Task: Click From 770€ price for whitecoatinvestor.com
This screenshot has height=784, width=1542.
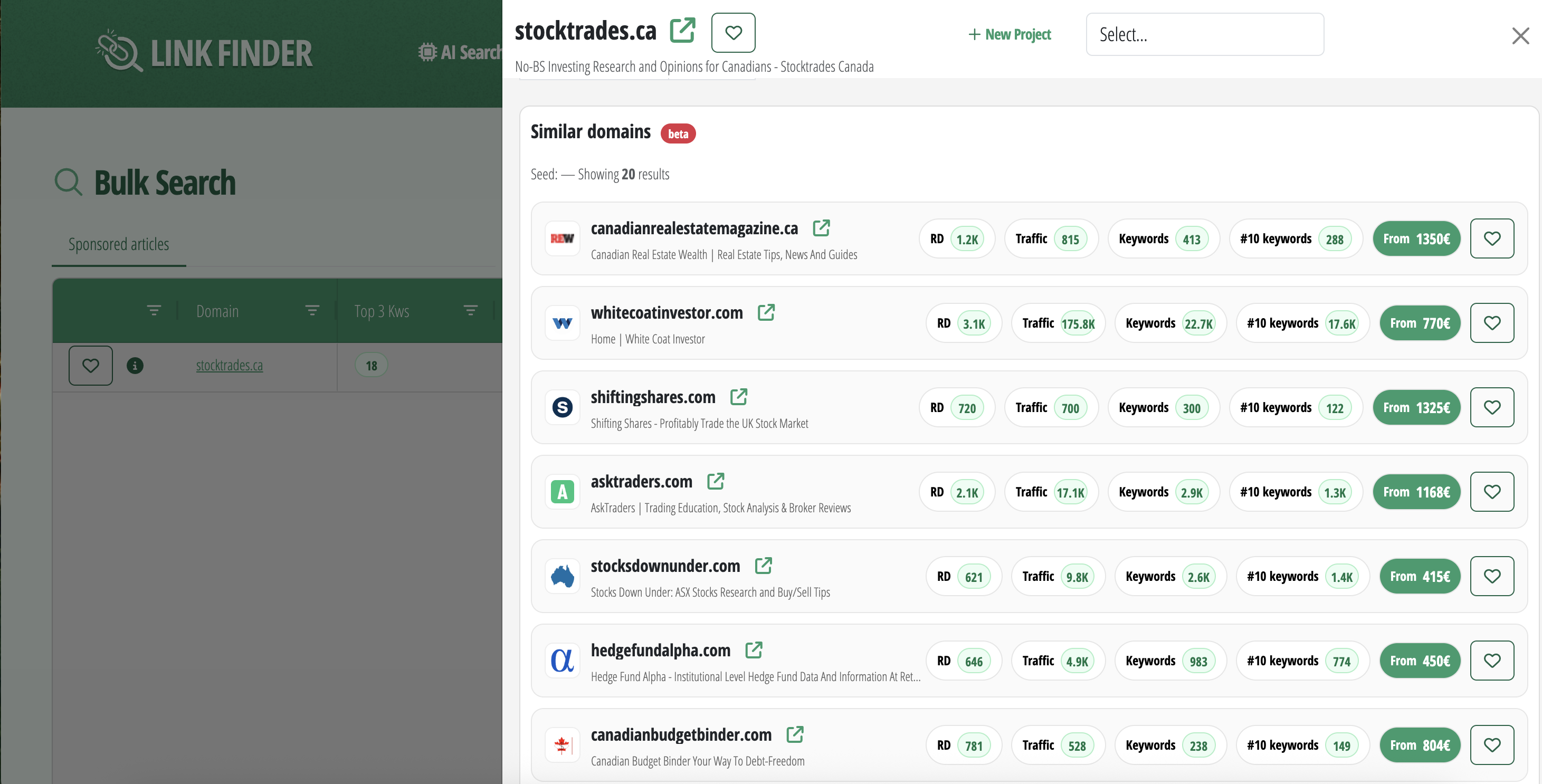Action: (1420, 323)
